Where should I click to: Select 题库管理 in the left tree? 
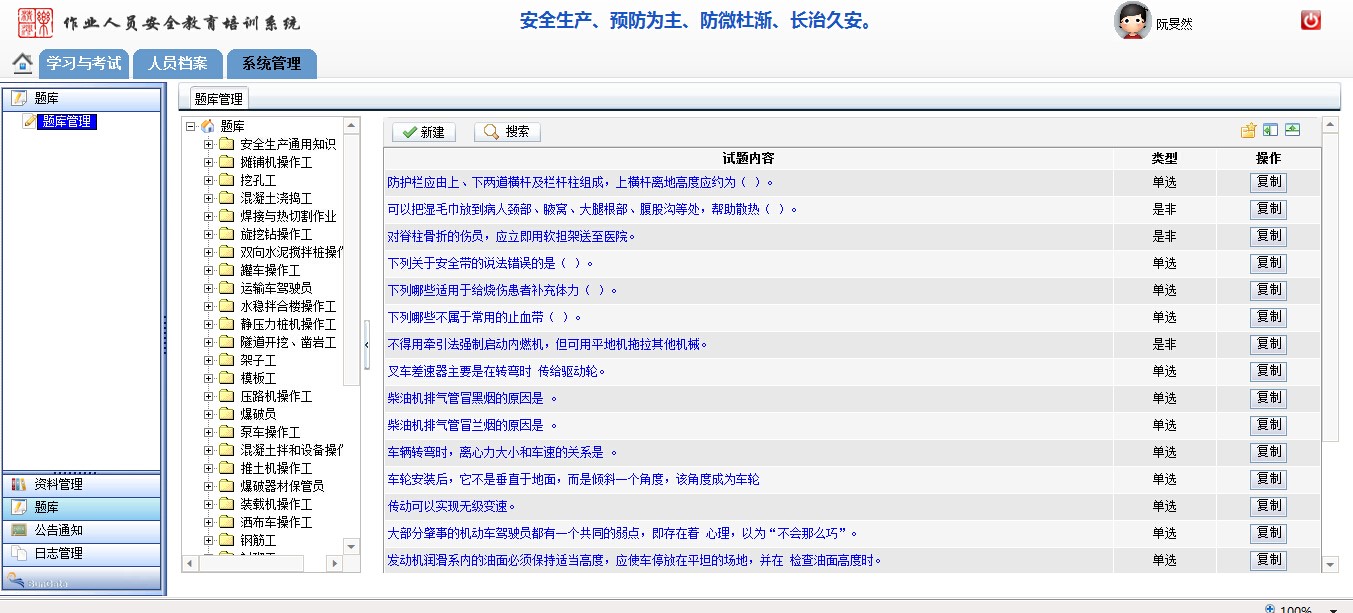click(x=67, y=122)
